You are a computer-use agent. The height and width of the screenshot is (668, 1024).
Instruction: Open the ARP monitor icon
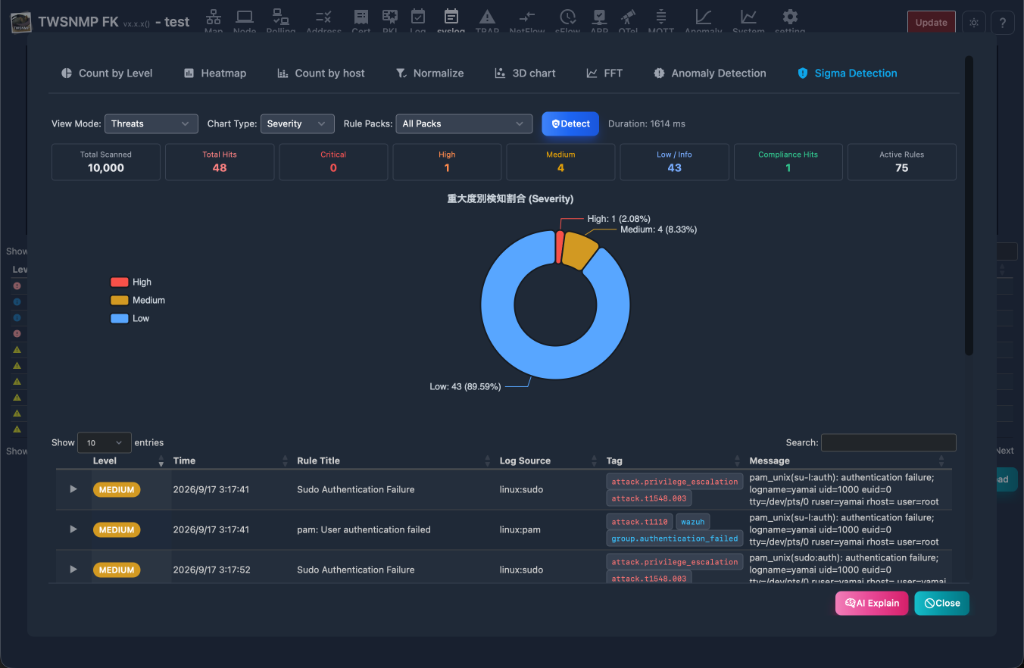[x=599, y=20]
